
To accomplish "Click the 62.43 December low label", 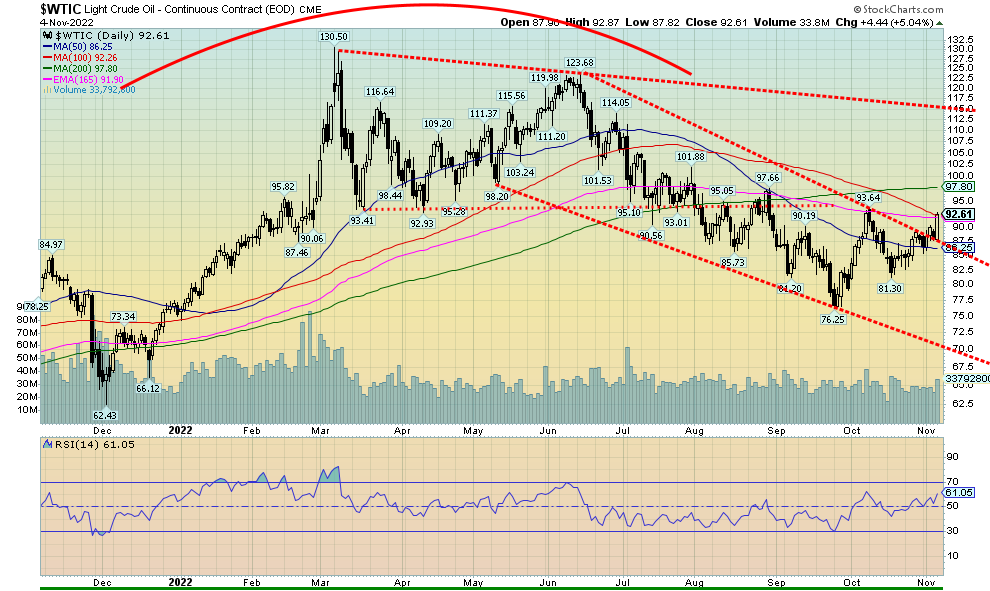I will 107,416.
